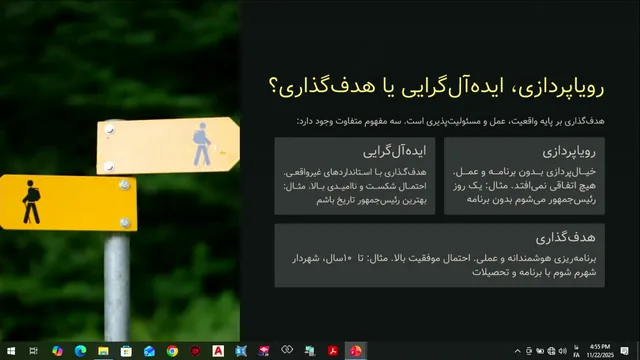Screen dimensions: 640x360
Task: Open the Microsoft Store app
Action: (126, 351)
